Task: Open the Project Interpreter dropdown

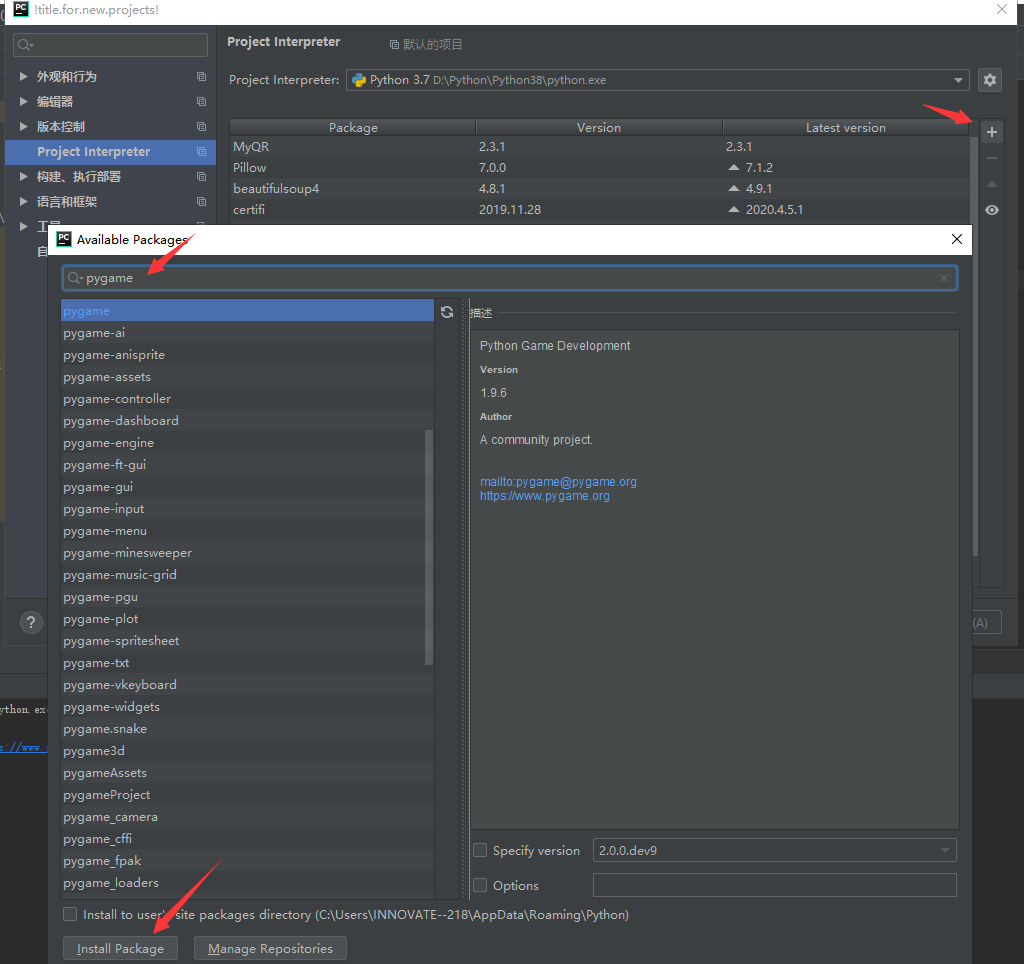Action: coord(657,80)
